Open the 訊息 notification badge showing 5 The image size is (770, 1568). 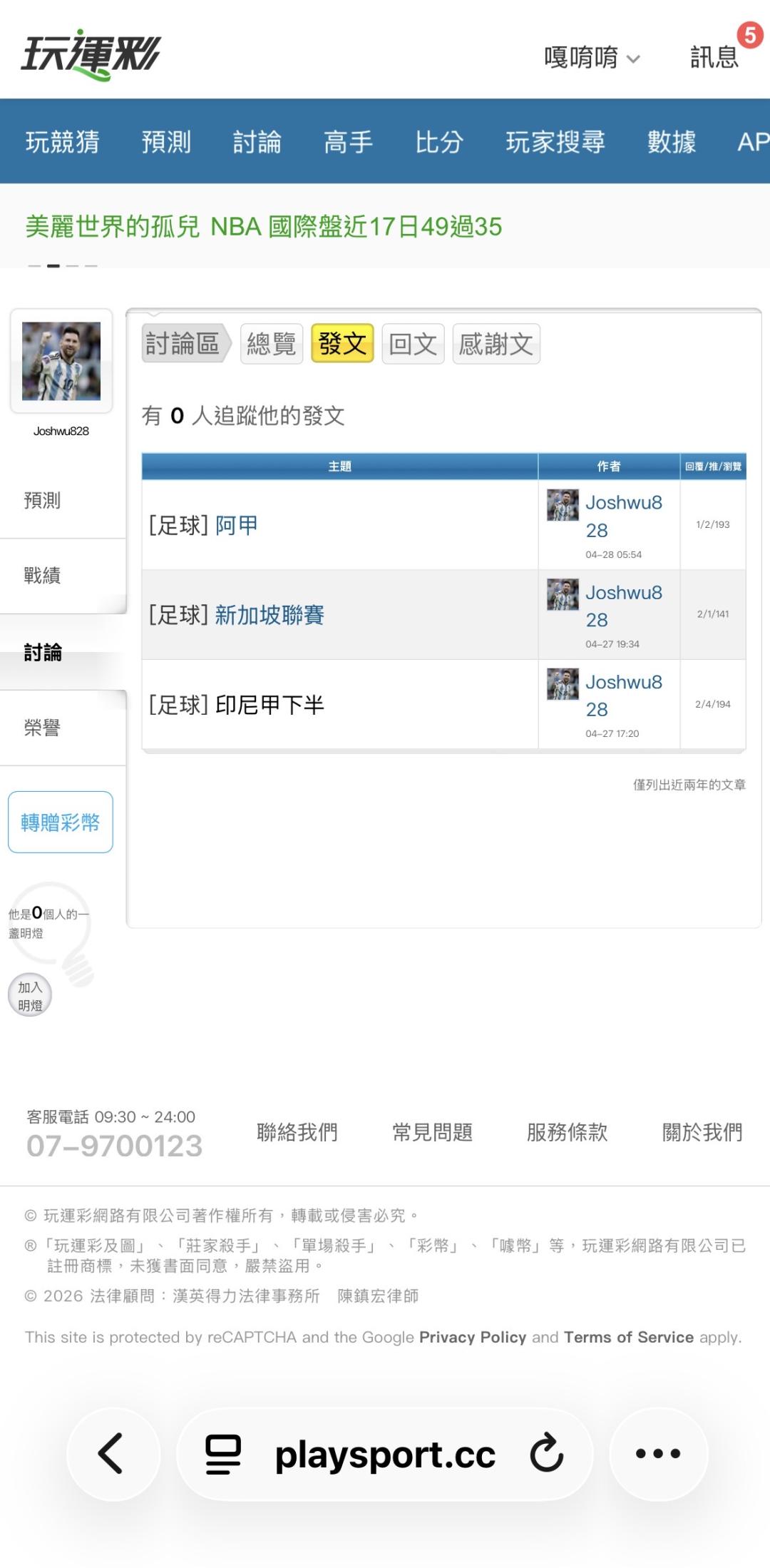click(x=749, y=35)
